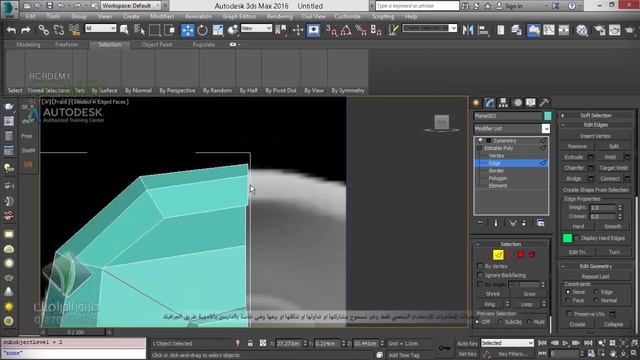Select the None constraint radio button

tap(568, 292)
